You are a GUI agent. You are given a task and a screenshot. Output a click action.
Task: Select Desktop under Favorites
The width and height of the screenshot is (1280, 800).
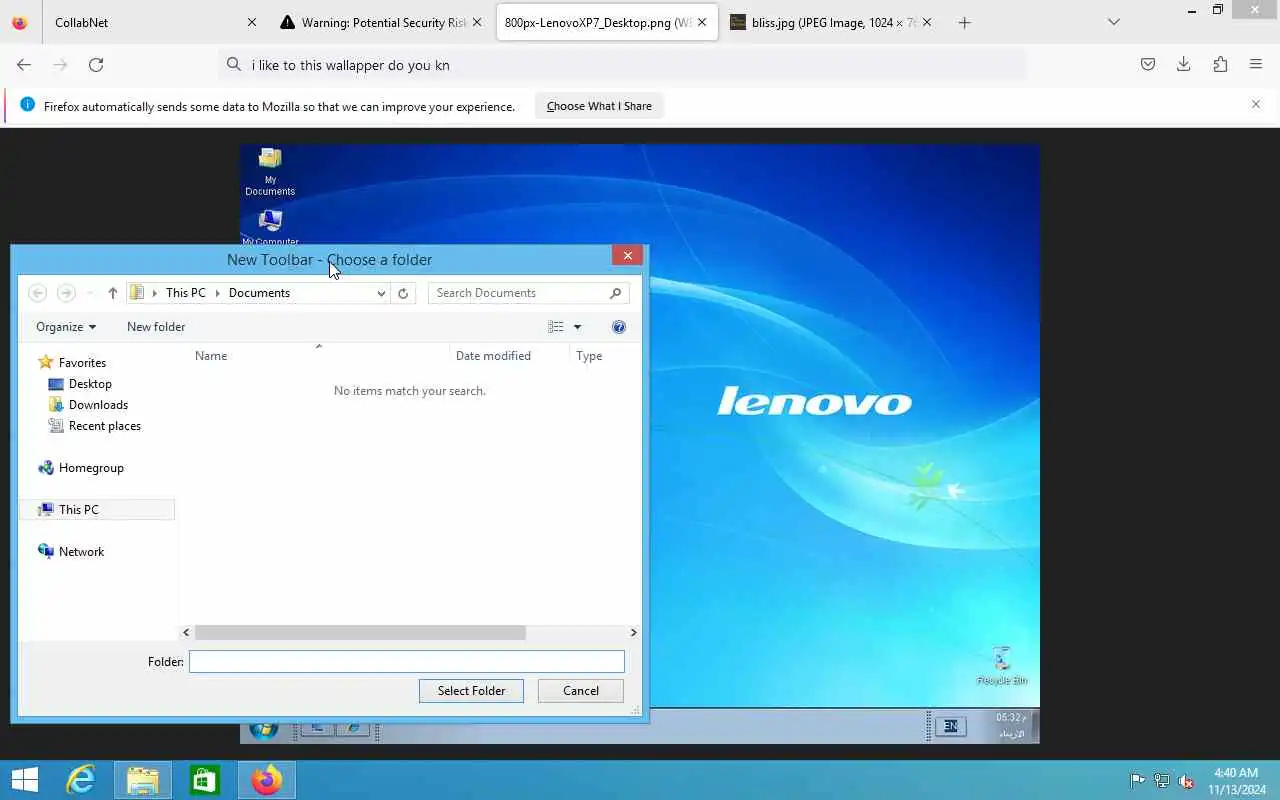(90, 384)
